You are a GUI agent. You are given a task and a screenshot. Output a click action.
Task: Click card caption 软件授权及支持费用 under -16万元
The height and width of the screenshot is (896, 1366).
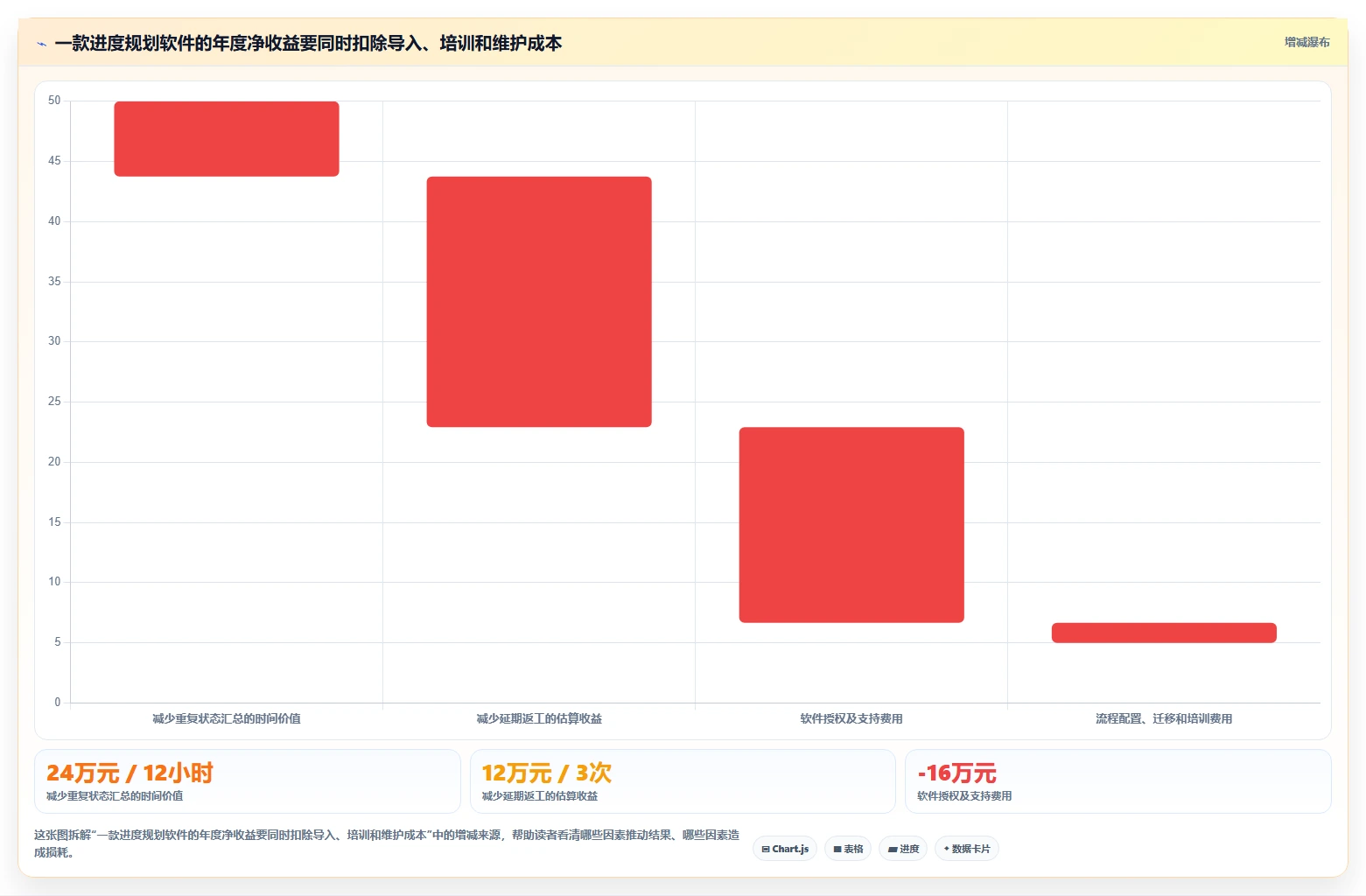click(964, 796)
